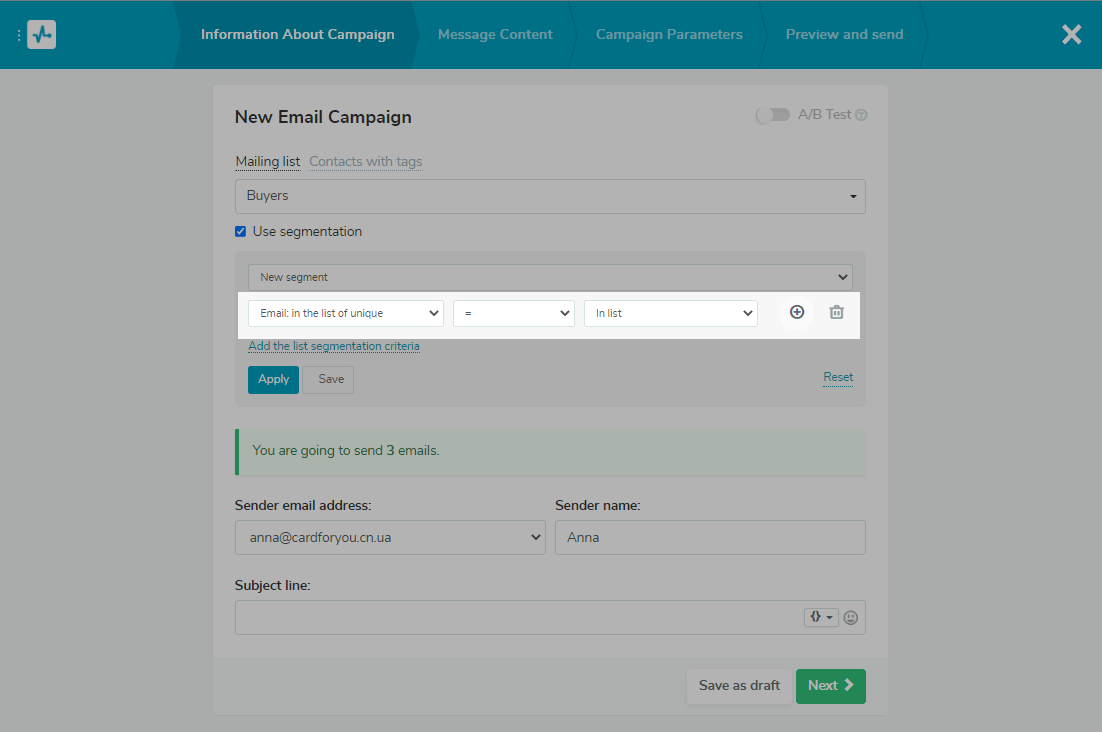1102x732 pixels.
Task: Click the plus circle add-condition icon
Action: pyautogui.click(x=797, y=312)
